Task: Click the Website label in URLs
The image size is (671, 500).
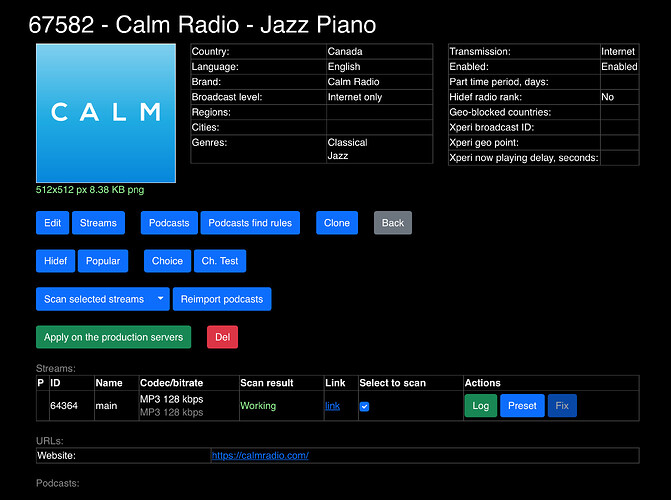Action: pyautogui.click(x=56, y=455)
